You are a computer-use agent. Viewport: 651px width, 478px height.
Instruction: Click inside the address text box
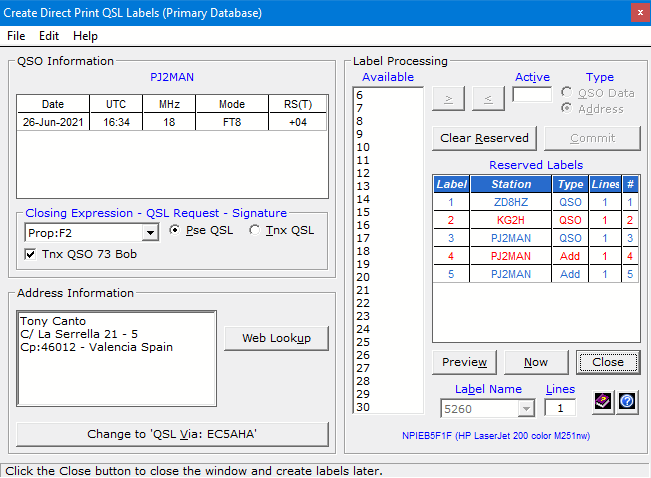pyautogui.click(x=116, y=358)
